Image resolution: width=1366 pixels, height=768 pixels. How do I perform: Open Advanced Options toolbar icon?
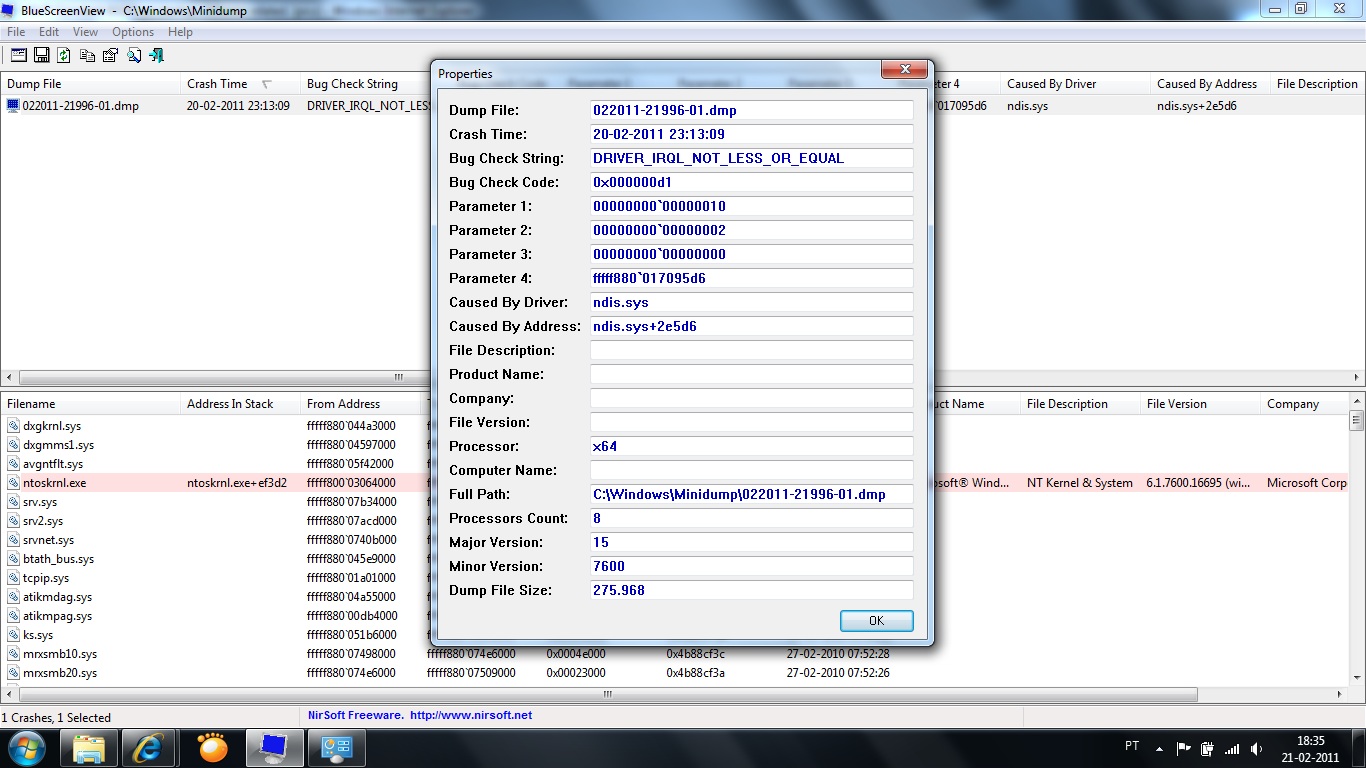19,56
